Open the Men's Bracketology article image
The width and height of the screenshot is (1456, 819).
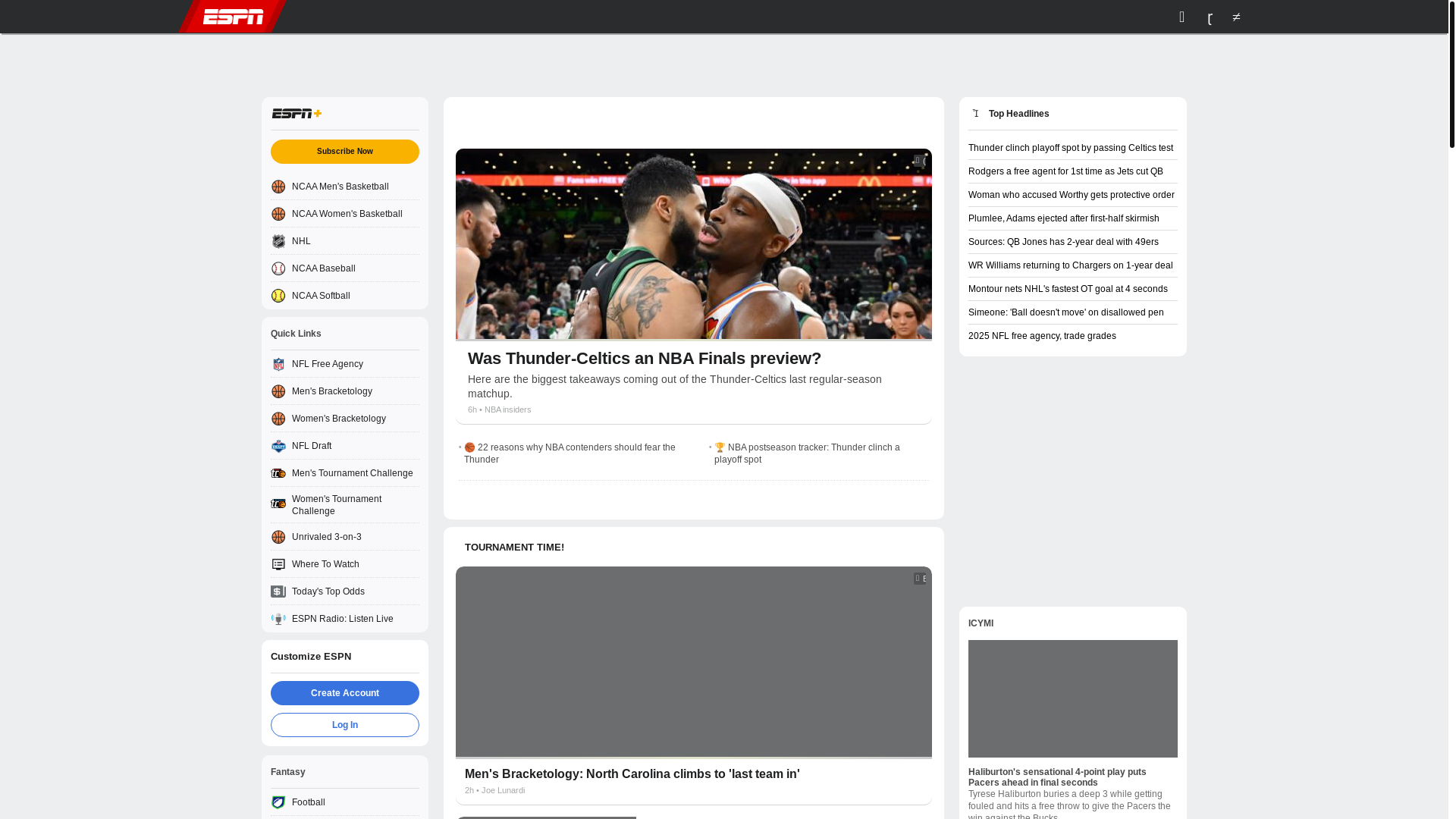(694, 662)
